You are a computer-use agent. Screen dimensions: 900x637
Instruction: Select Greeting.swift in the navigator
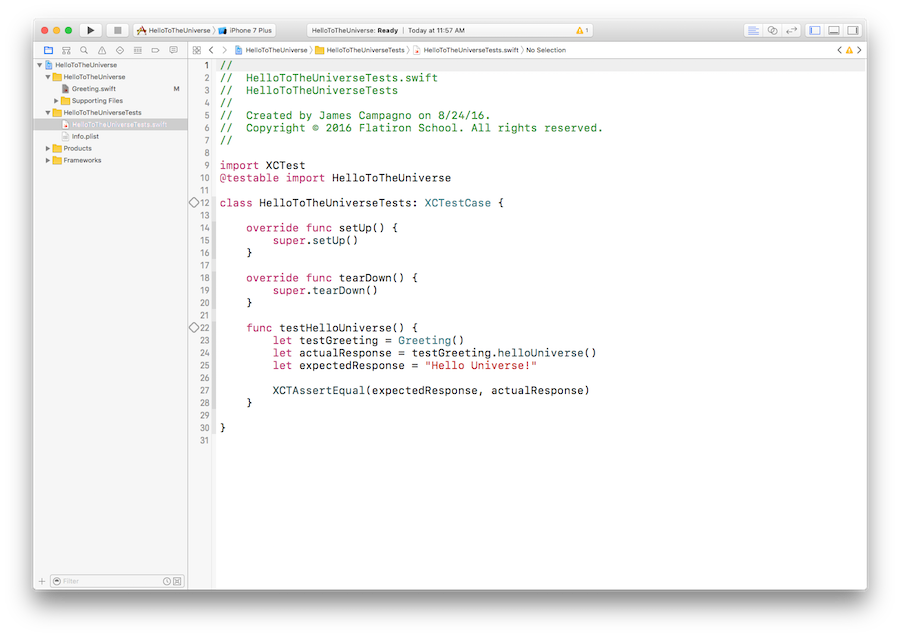pos(94,89)
